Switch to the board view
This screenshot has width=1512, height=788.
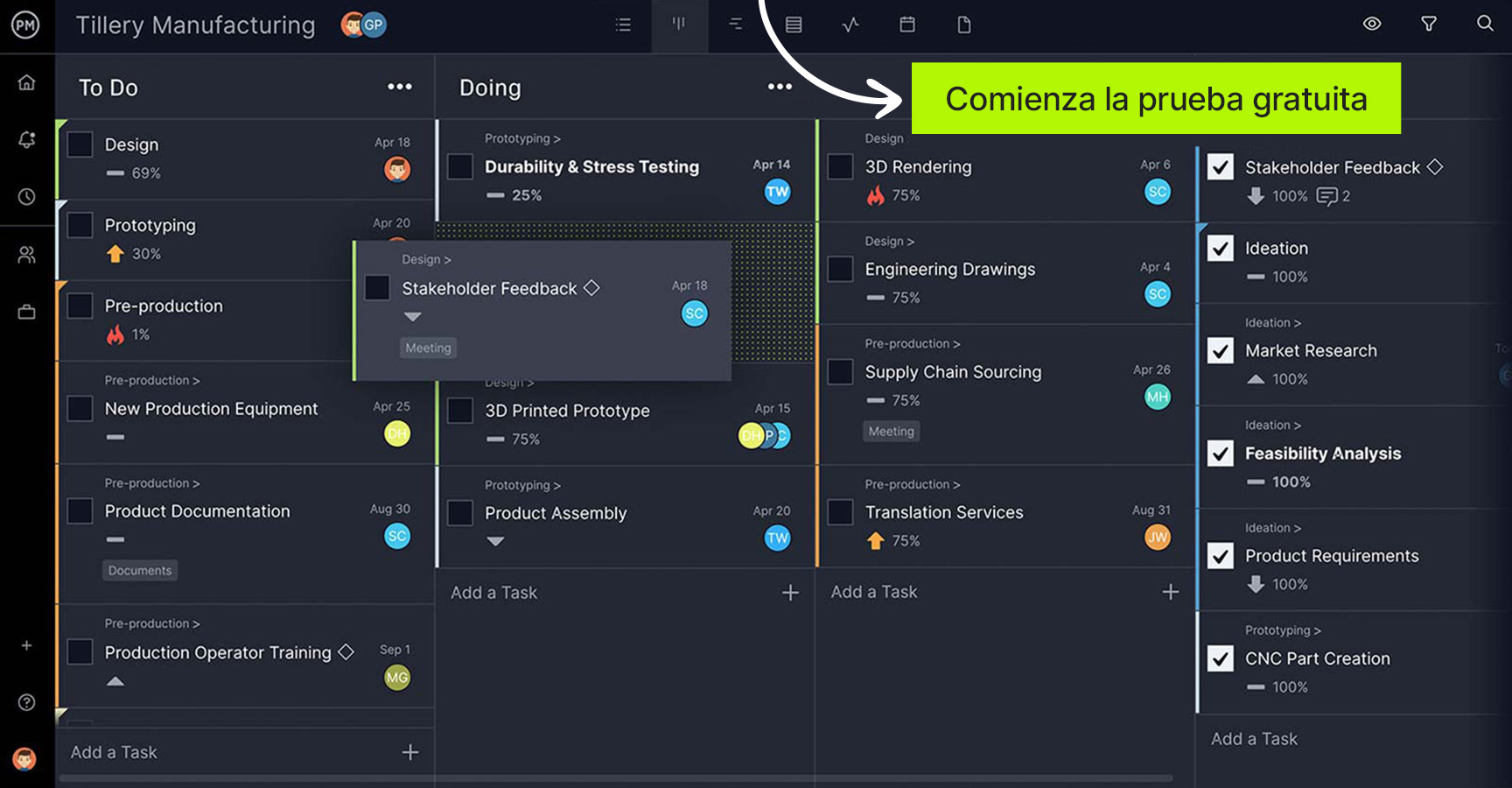point(679,25)
